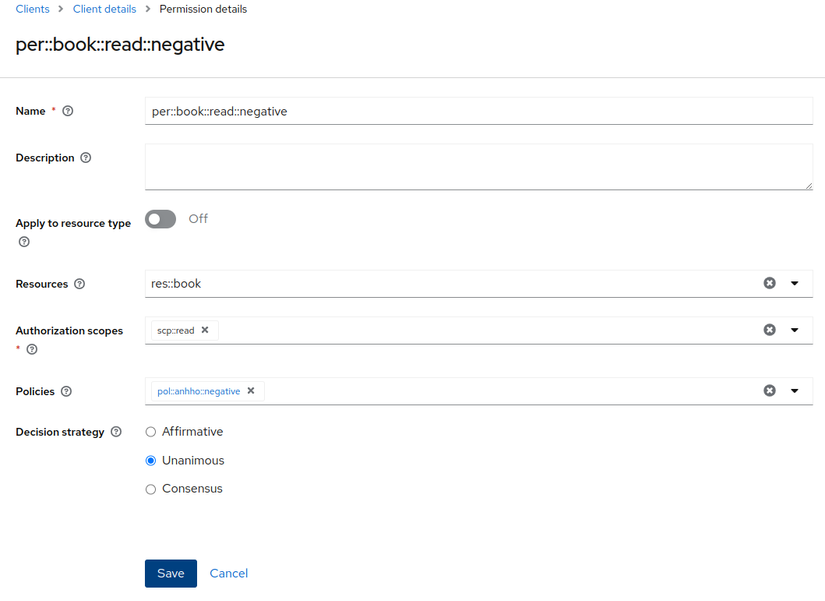Select the Affirmative decision strategy
The width and height of the screenshot is (825, 601).
tap(151, 432)
